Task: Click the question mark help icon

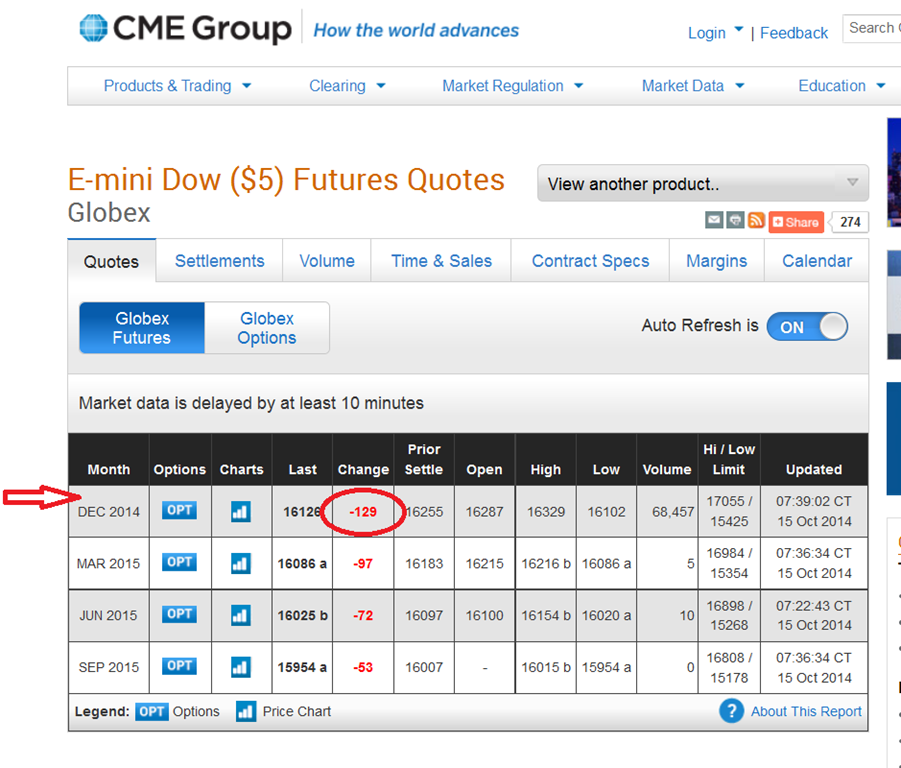Action: [731, 711]
